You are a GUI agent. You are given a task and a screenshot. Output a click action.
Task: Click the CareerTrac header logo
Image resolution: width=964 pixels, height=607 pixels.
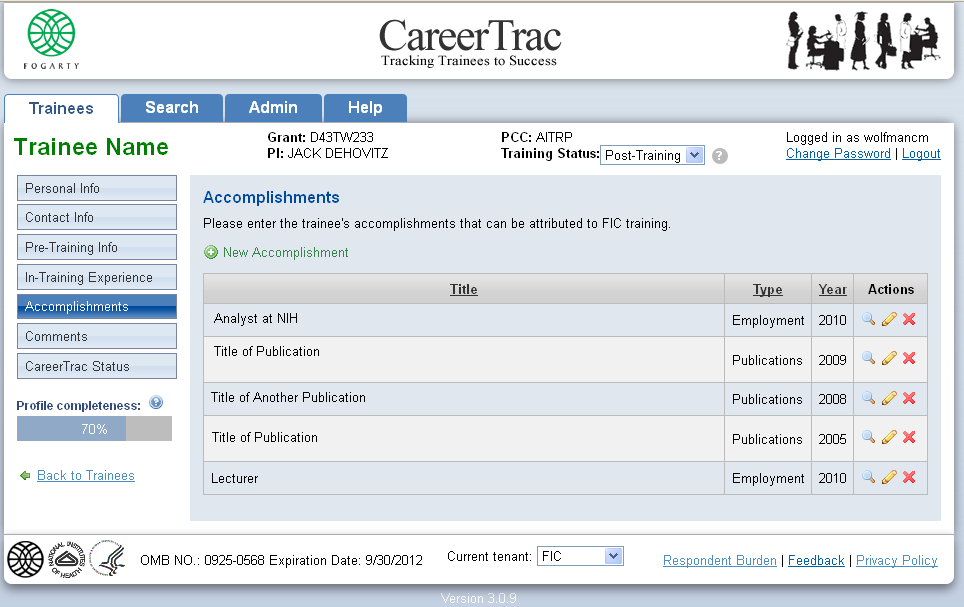click(x=470, y=42)
